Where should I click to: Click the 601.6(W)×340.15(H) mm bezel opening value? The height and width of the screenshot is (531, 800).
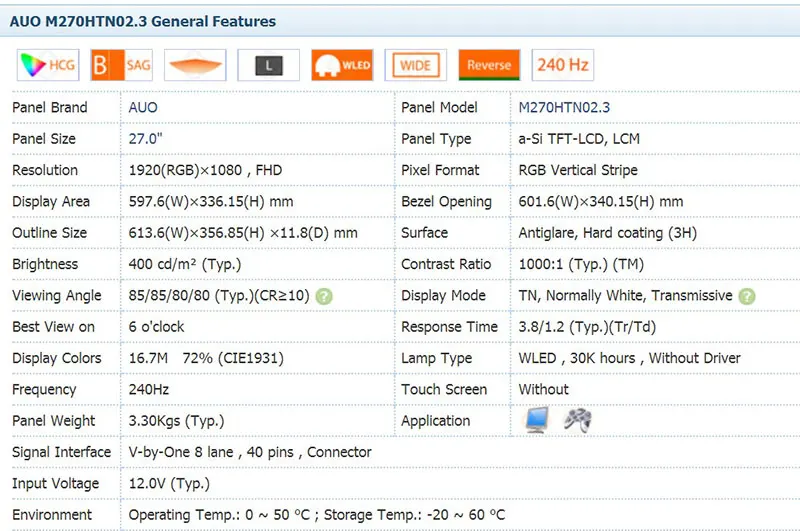[x=601, y=201]
